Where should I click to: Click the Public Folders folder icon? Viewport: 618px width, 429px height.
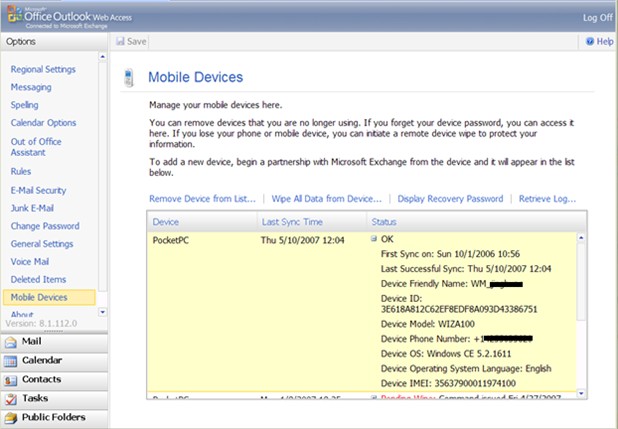(11, 418)
